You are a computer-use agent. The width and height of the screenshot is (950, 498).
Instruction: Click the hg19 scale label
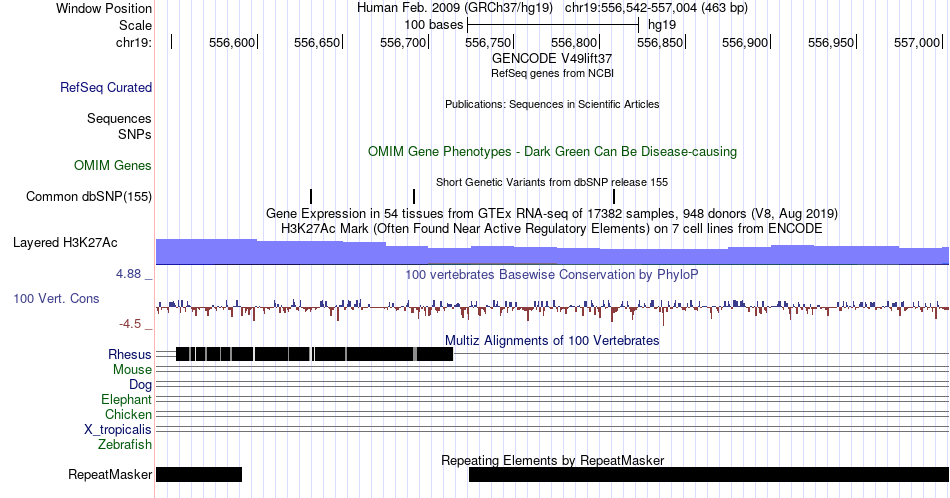tap(662, 25)
